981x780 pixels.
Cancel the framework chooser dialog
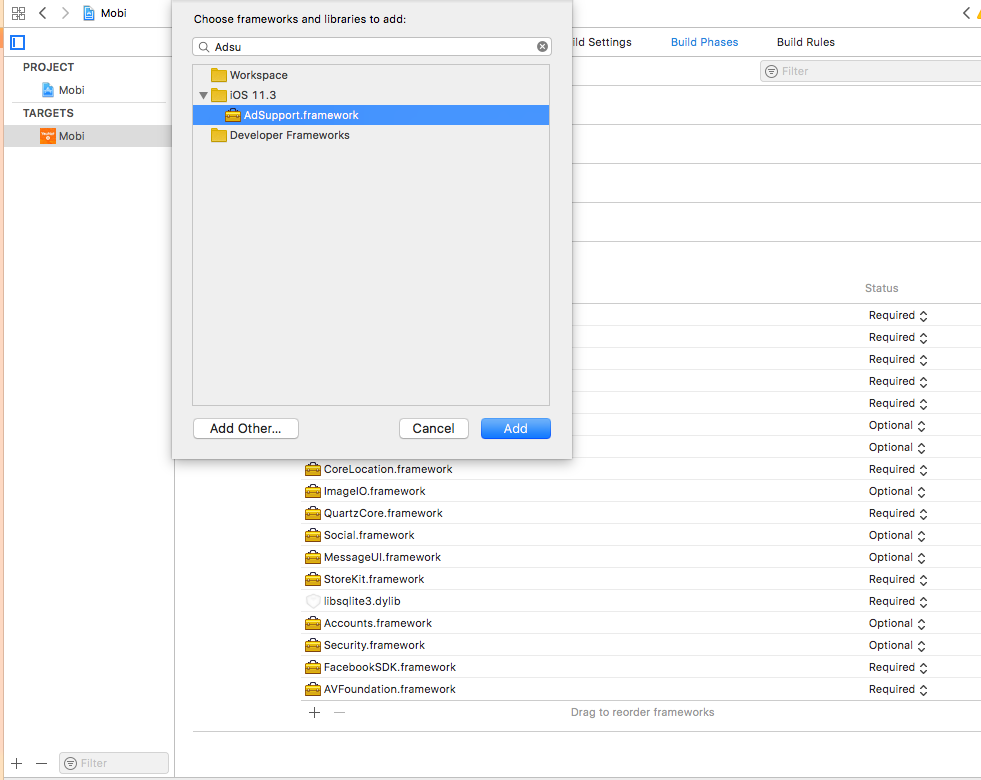pyautogui.click(x=433, y=428)
